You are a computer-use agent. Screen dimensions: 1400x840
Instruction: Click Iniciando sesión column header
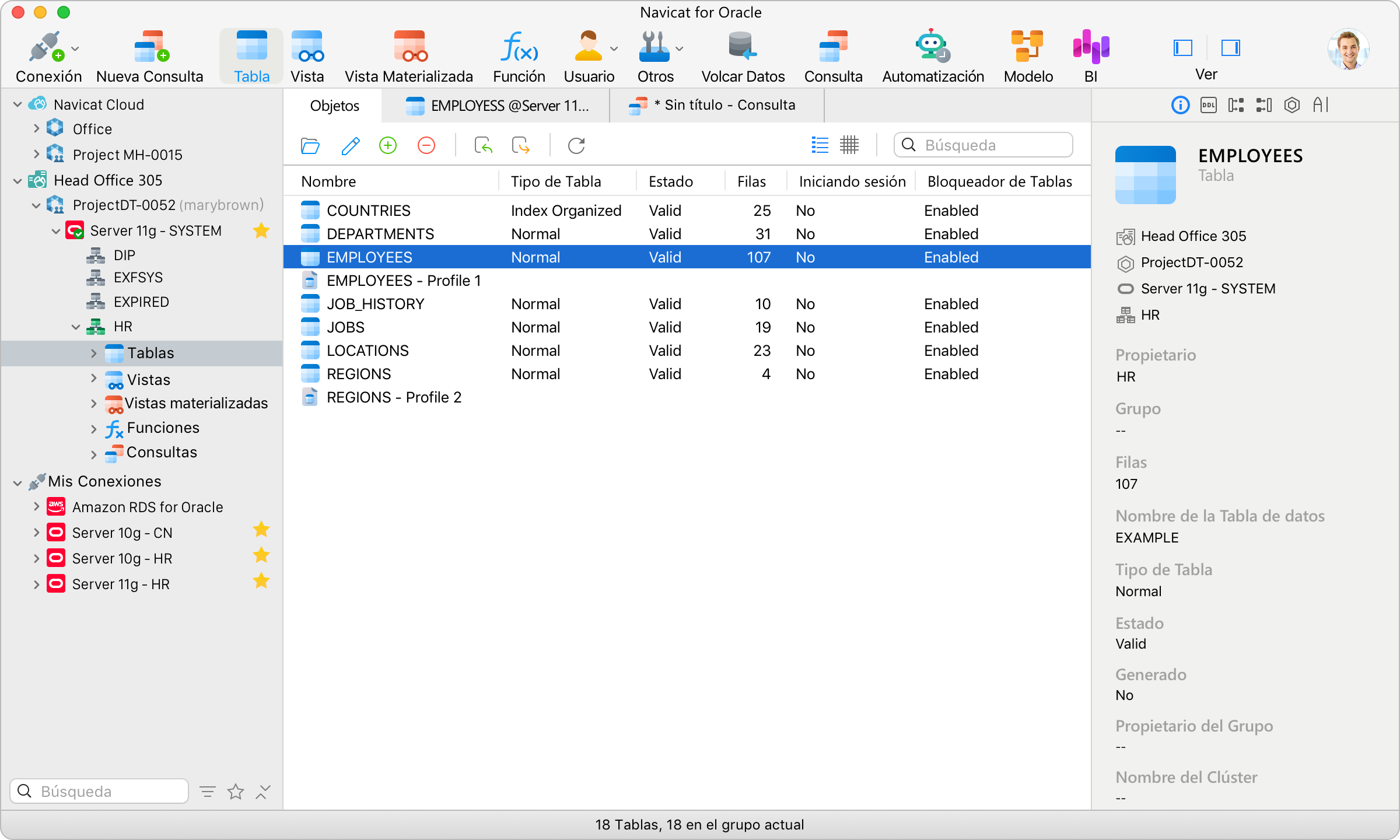click(x=852, y=181)
